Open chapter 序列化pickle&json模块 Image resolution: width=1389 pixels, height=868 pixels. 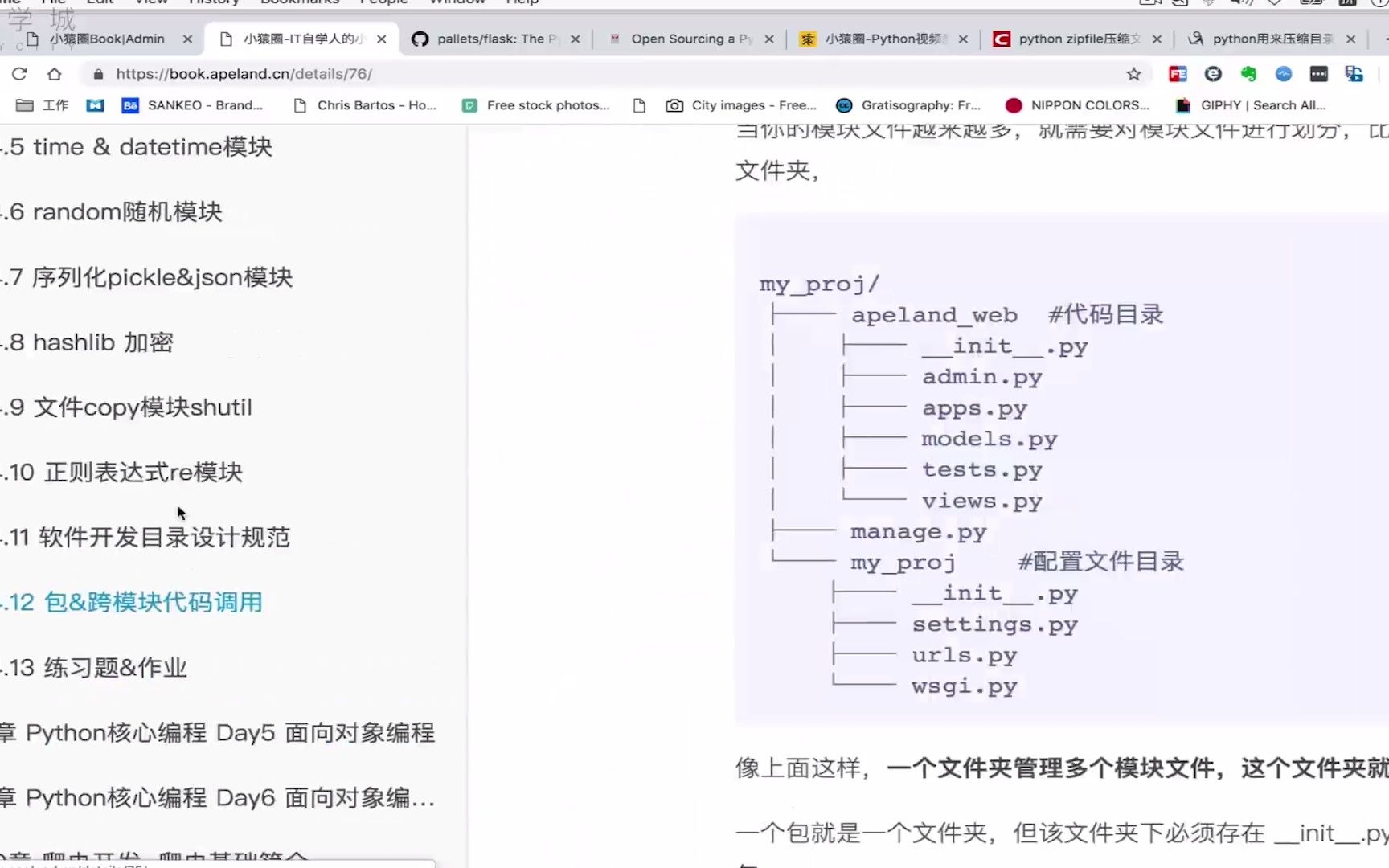click(x=147, y=277)
